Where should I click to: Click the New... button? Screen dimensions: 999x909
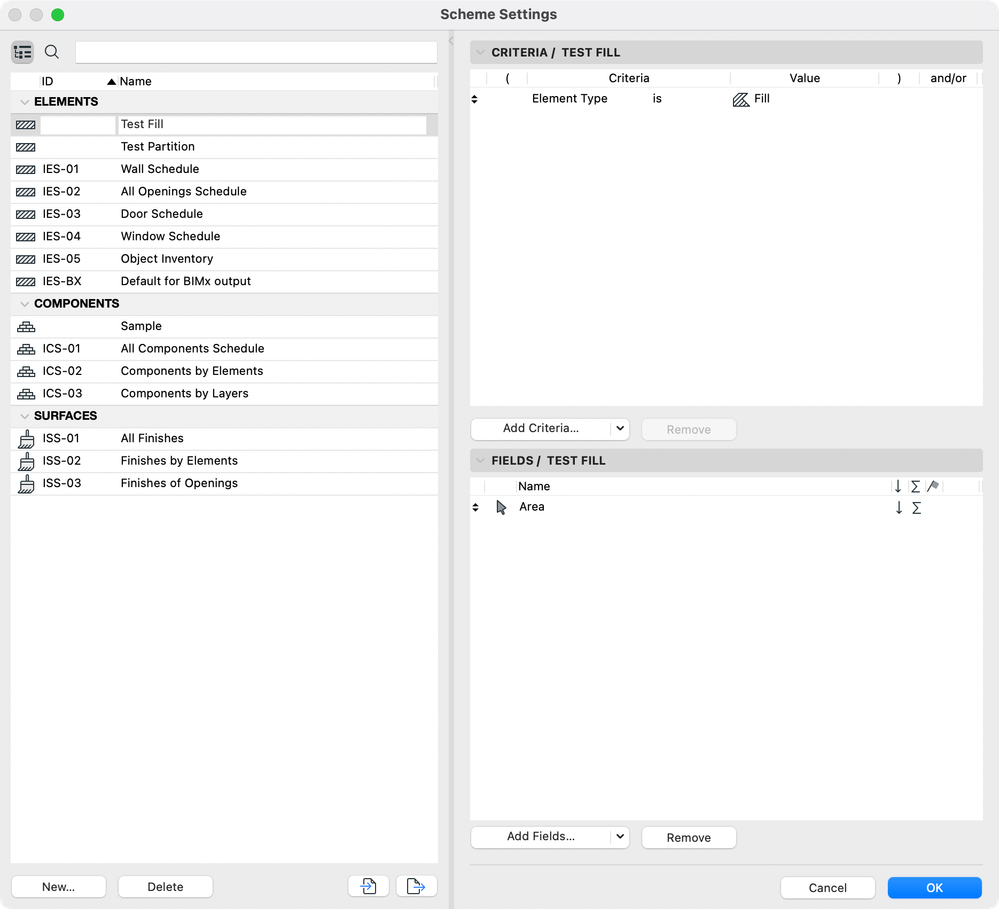point(59,886)
